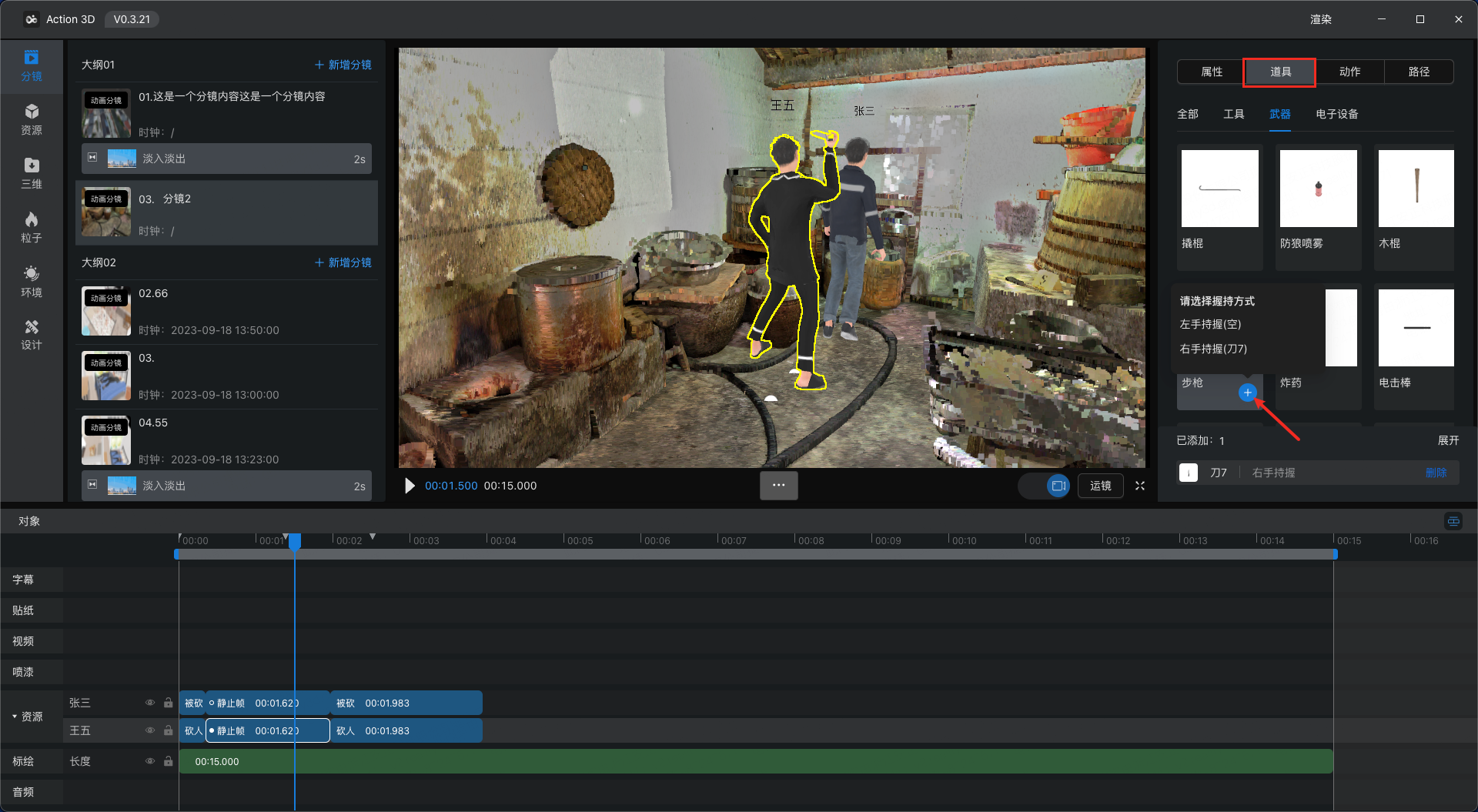Select 王五 静止帧 clip 00:01.620

click(268, 730)
